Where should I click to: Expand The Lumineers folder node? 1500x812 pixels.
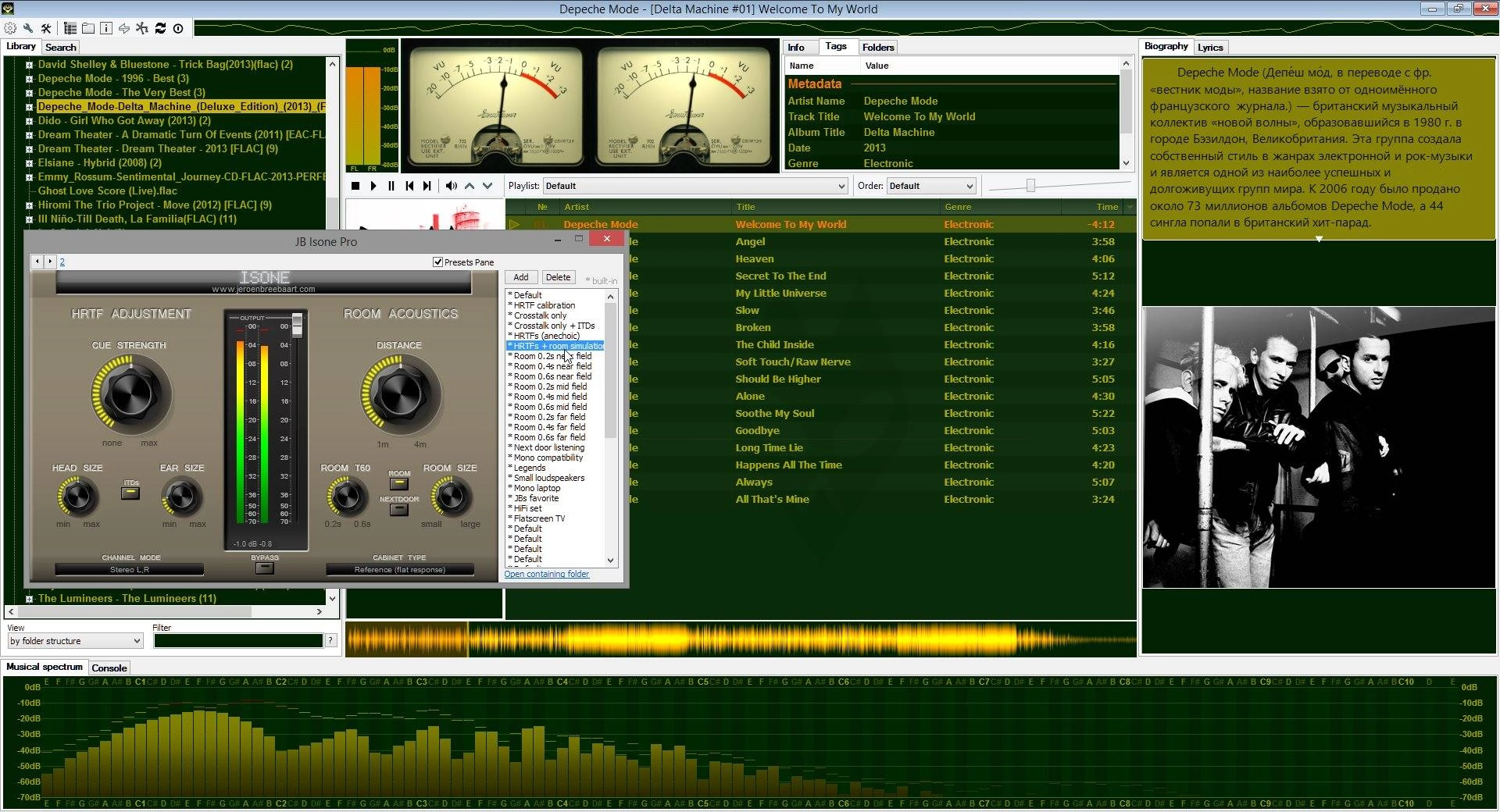coord(29,599)
